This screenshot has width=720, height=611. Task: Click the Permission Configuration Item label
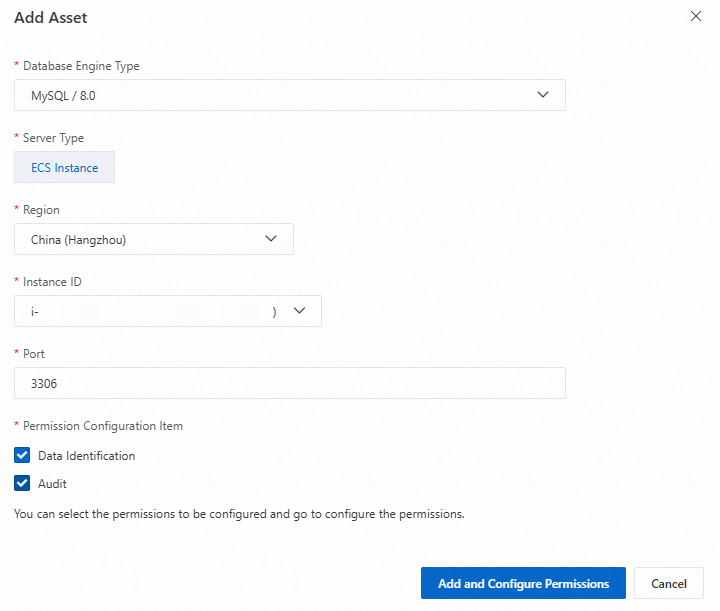(x=102, y=426)
